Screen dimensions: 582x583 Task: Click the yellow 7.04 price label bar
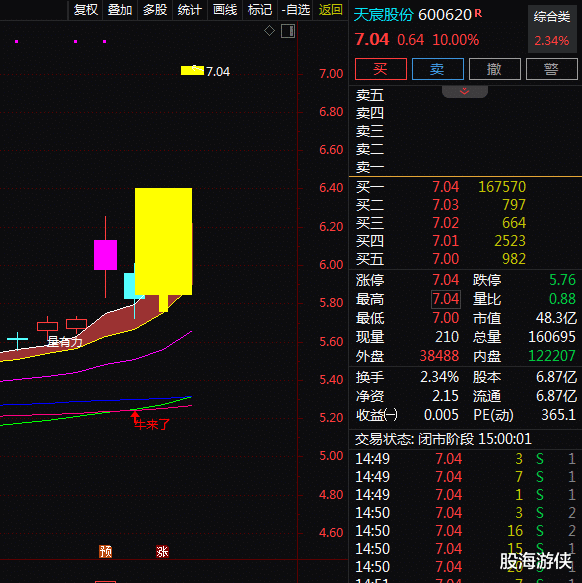pos(192,70)
